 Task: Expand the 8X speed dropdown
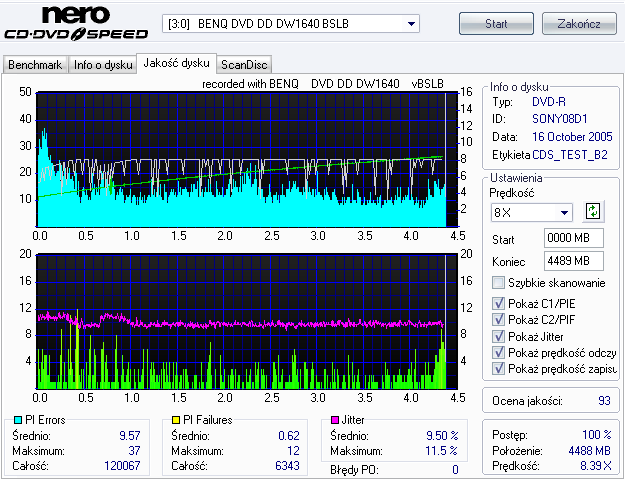point(532,212)
